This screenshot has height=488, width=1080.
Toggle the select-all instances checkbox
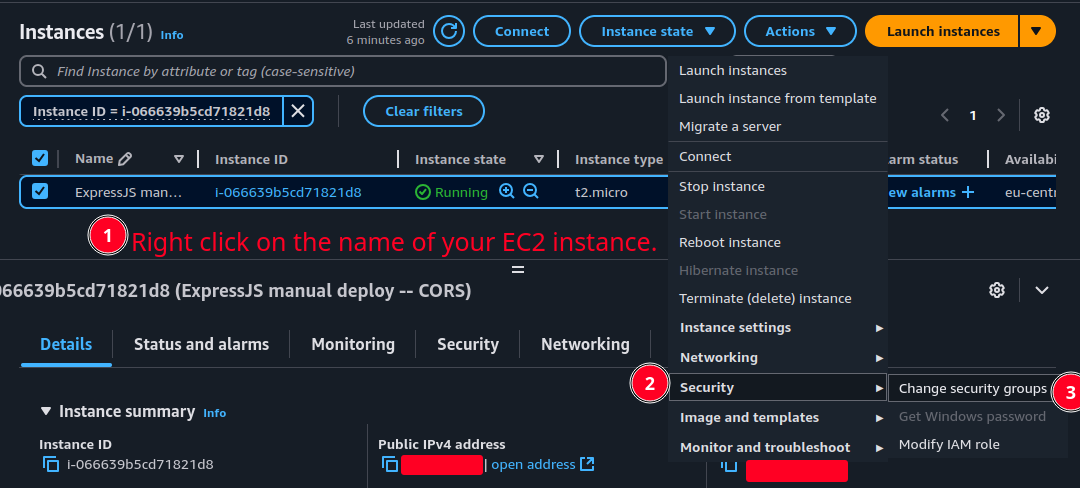[40, 159]
